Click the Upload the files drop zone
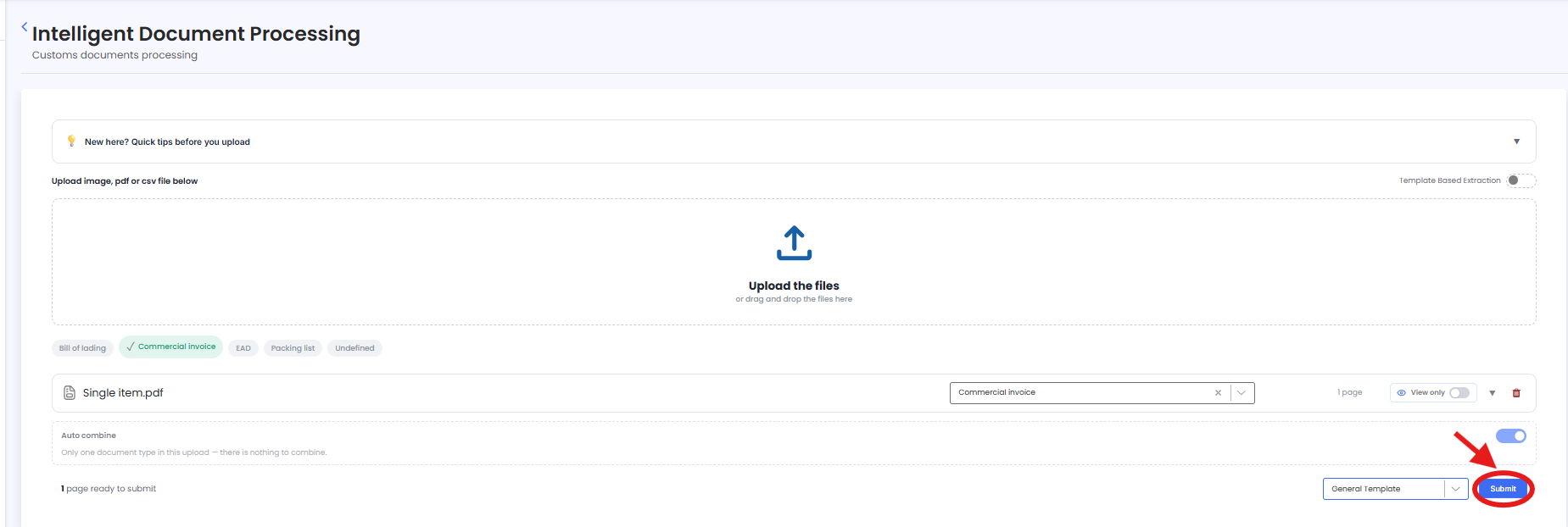The width and height of the screenshot is (1568, 527). coord(794,262)
